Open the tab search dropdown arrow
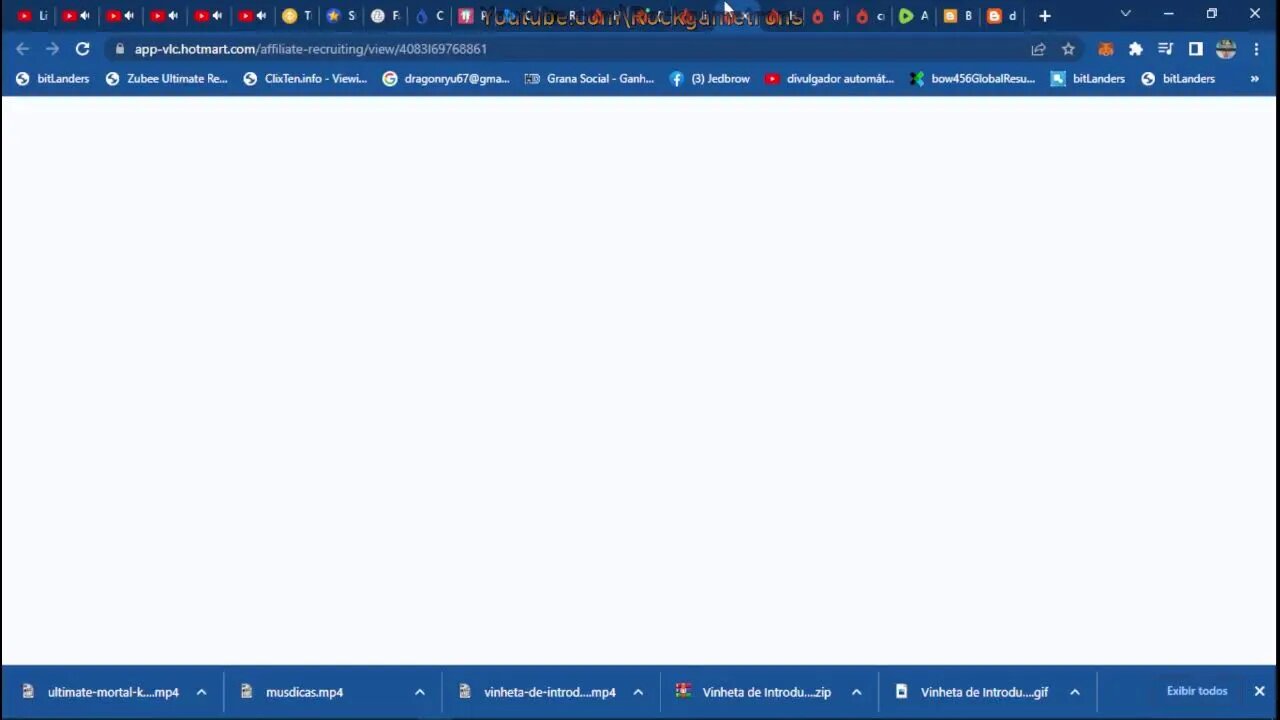1280x720 pixels. [1126, 14]
